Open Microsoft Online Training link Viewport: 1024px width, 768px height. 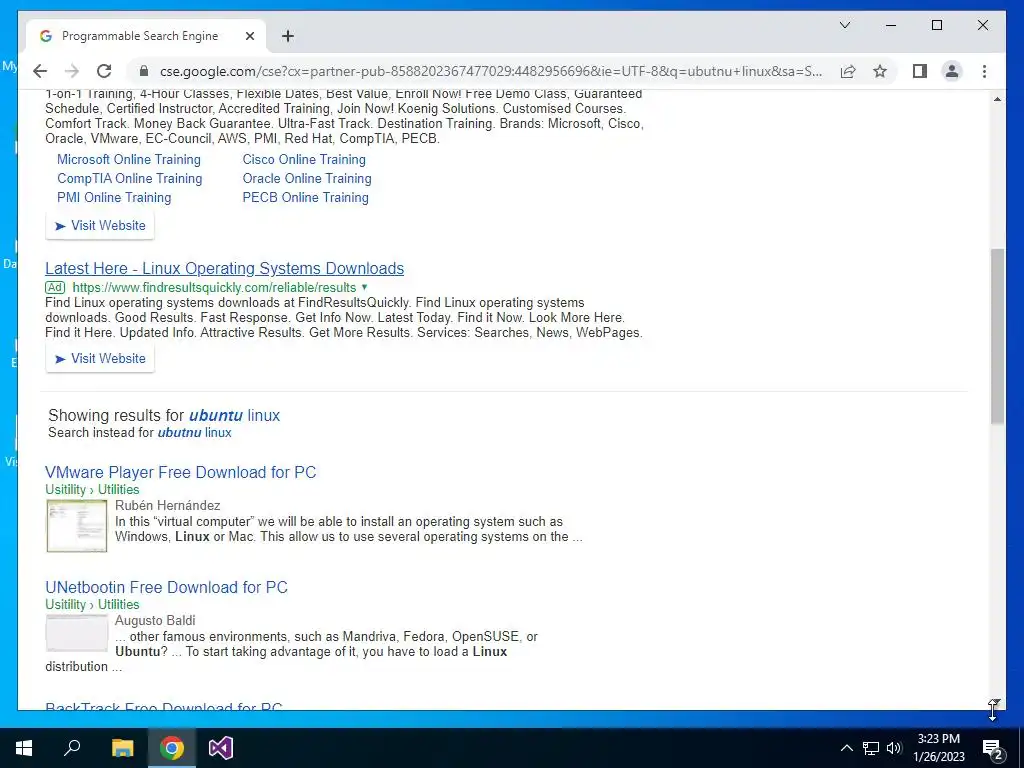(x=129, y=159)
